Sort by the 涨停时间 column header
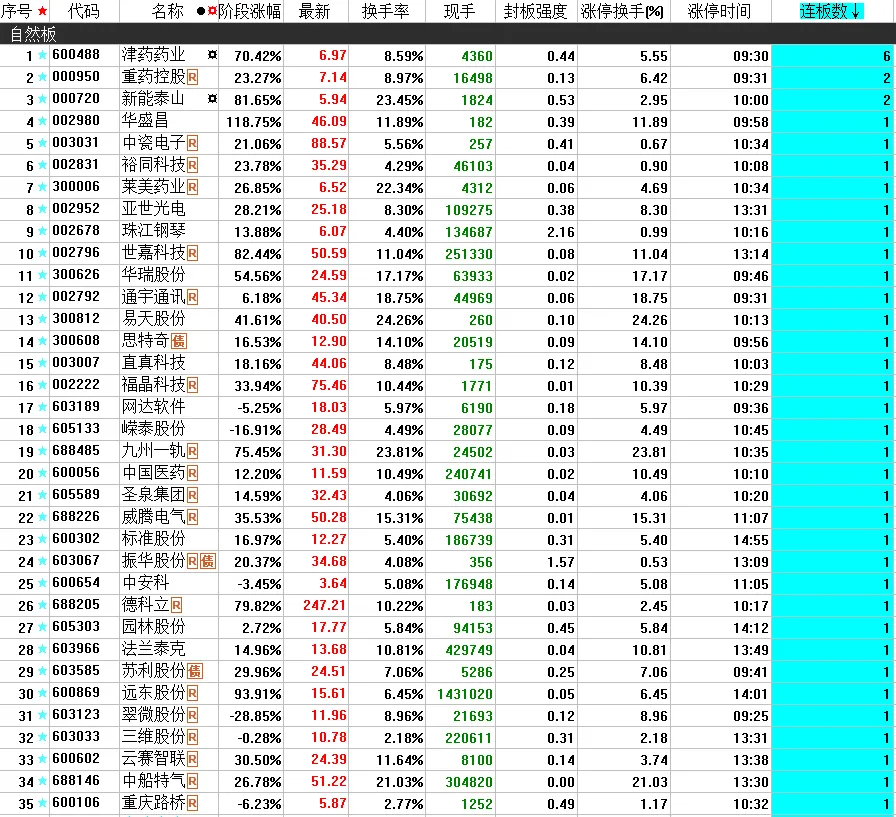Image resolution: width=896 pixels, height=817 pixels. tap(719, 11)
